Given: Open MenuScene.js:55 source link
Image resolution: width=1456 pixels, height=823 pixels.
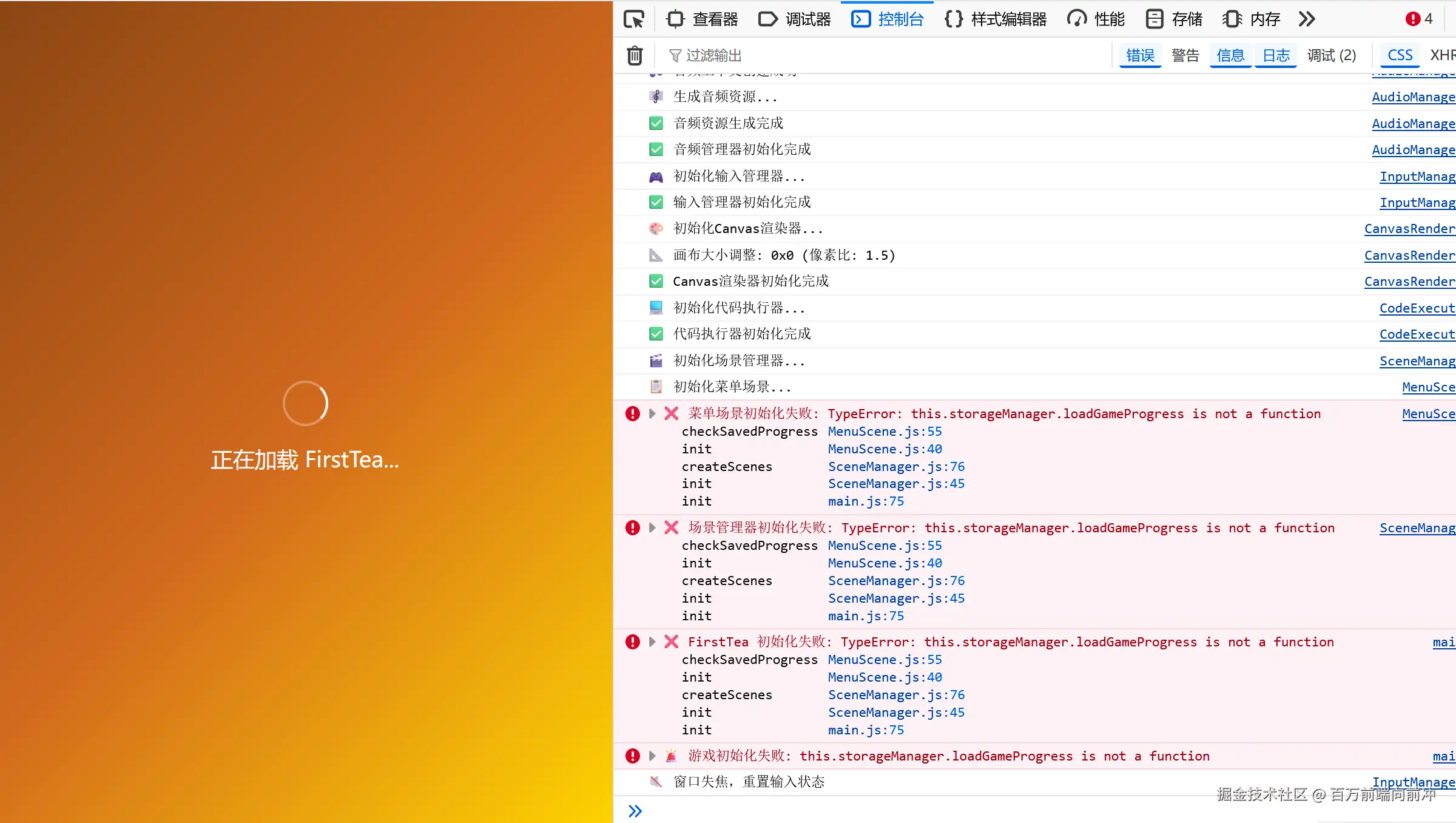Looking at the screenshot, I should click(x=885, y=431).
